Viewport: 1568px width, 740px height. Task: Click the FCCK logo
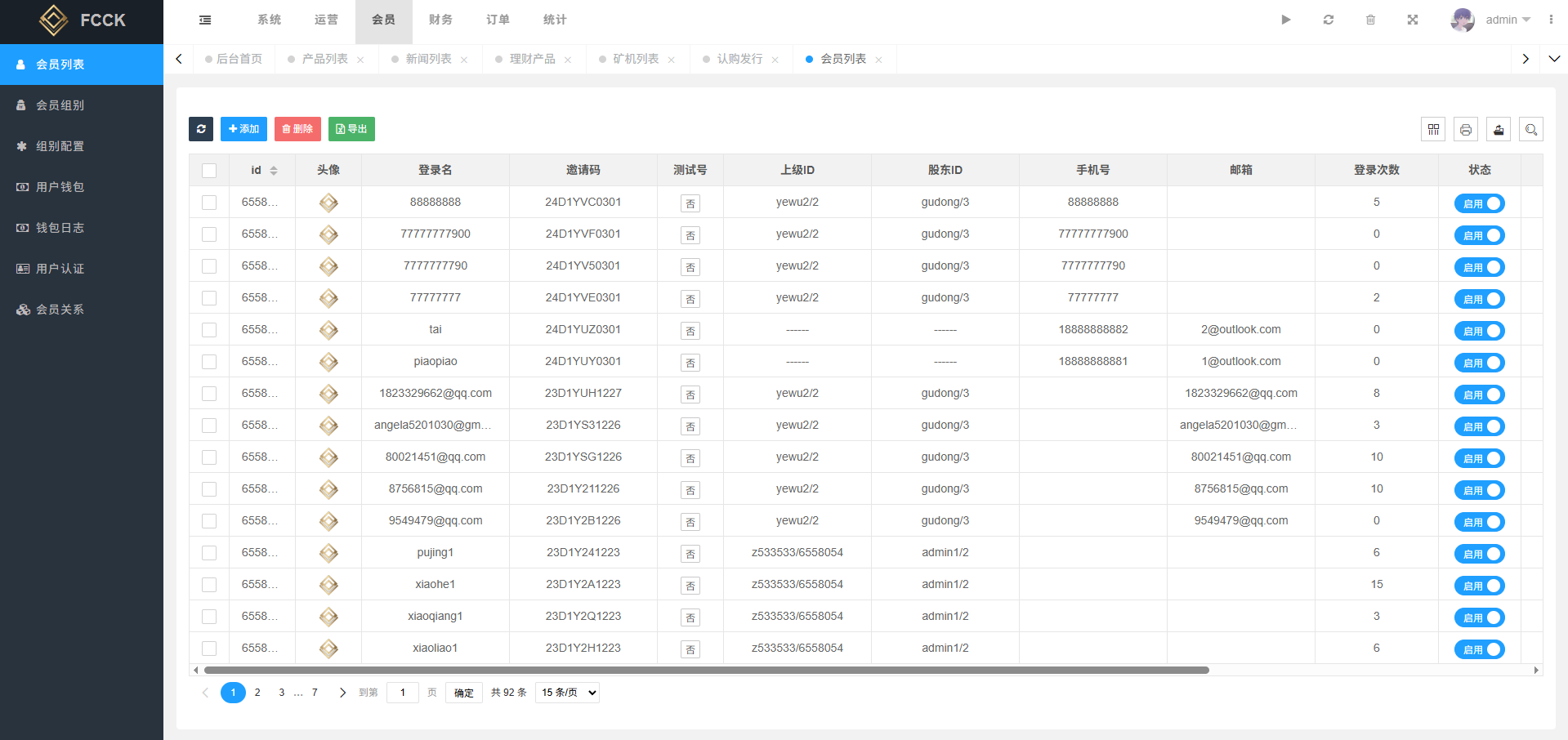pos(82,20)
